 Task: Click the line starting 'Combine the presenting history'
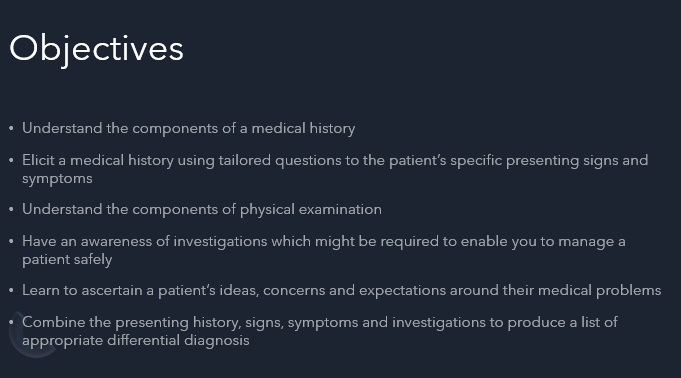coord(320,322)
